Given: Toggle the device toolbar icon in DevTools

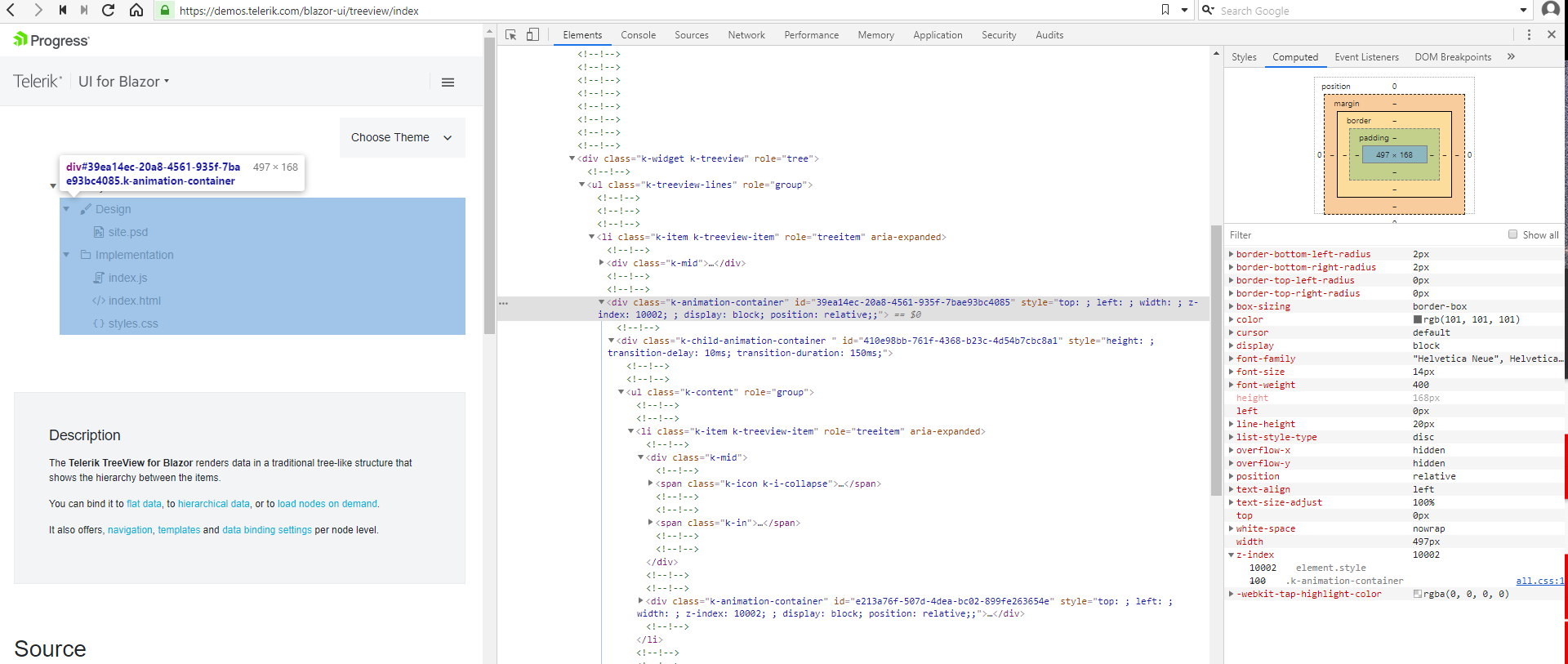Looking at the screenshot, I should coord(532,35).
